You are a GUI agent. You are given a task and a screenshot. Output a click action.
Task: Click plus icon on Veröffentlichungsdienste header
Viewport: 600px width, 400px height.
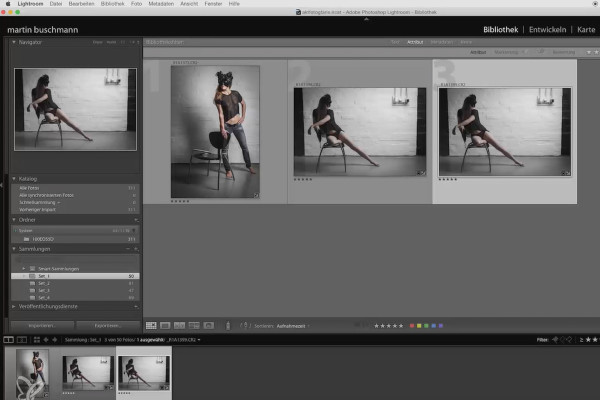(136, 307)
